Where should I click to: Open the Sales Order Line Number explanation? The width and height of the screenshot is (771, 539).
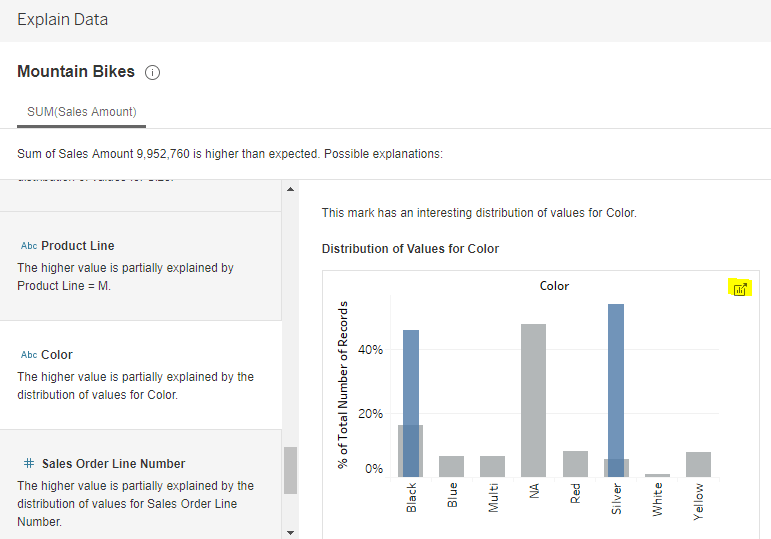140,485
